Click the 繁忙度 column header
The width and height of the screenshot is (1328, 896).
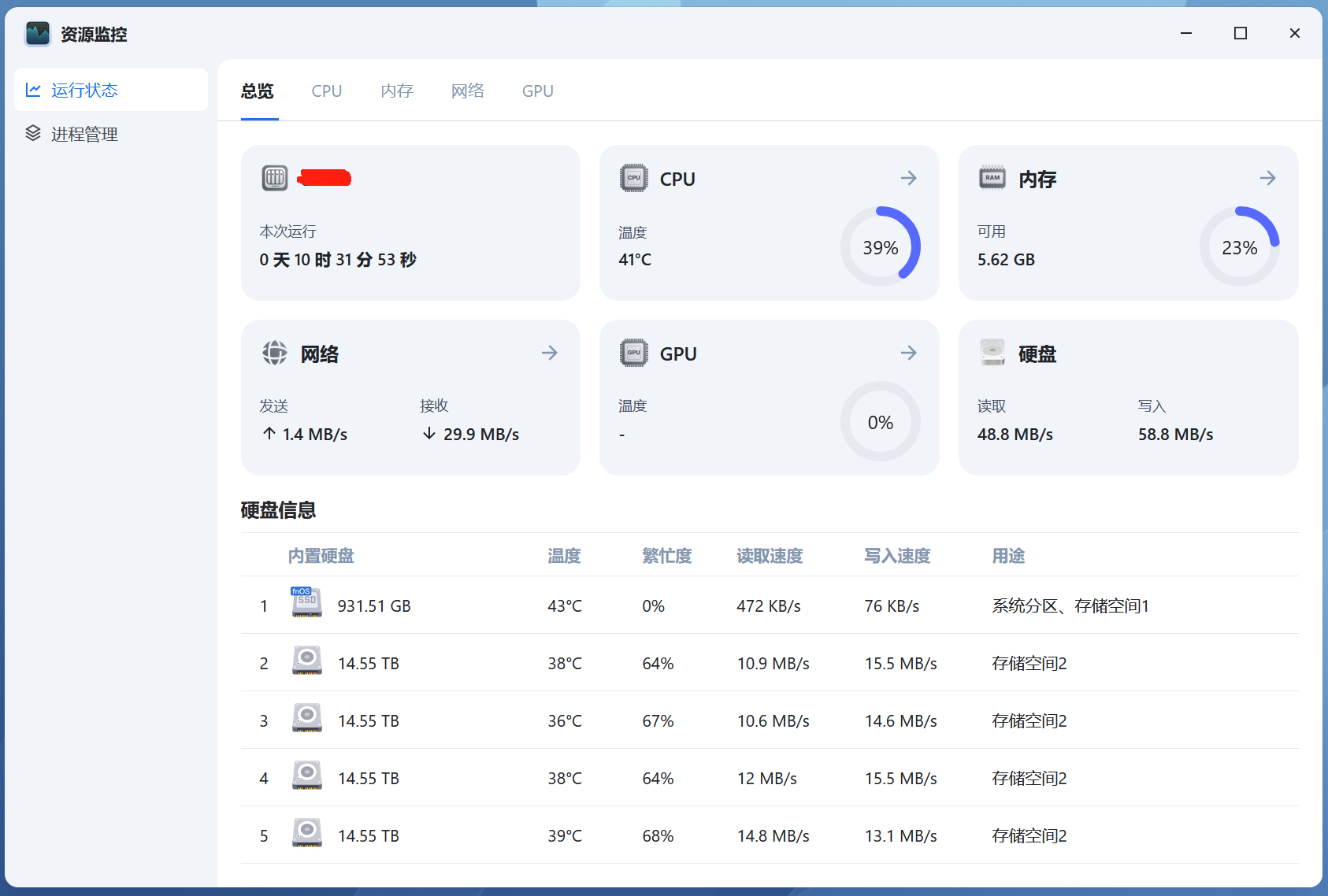pos(667,556)
